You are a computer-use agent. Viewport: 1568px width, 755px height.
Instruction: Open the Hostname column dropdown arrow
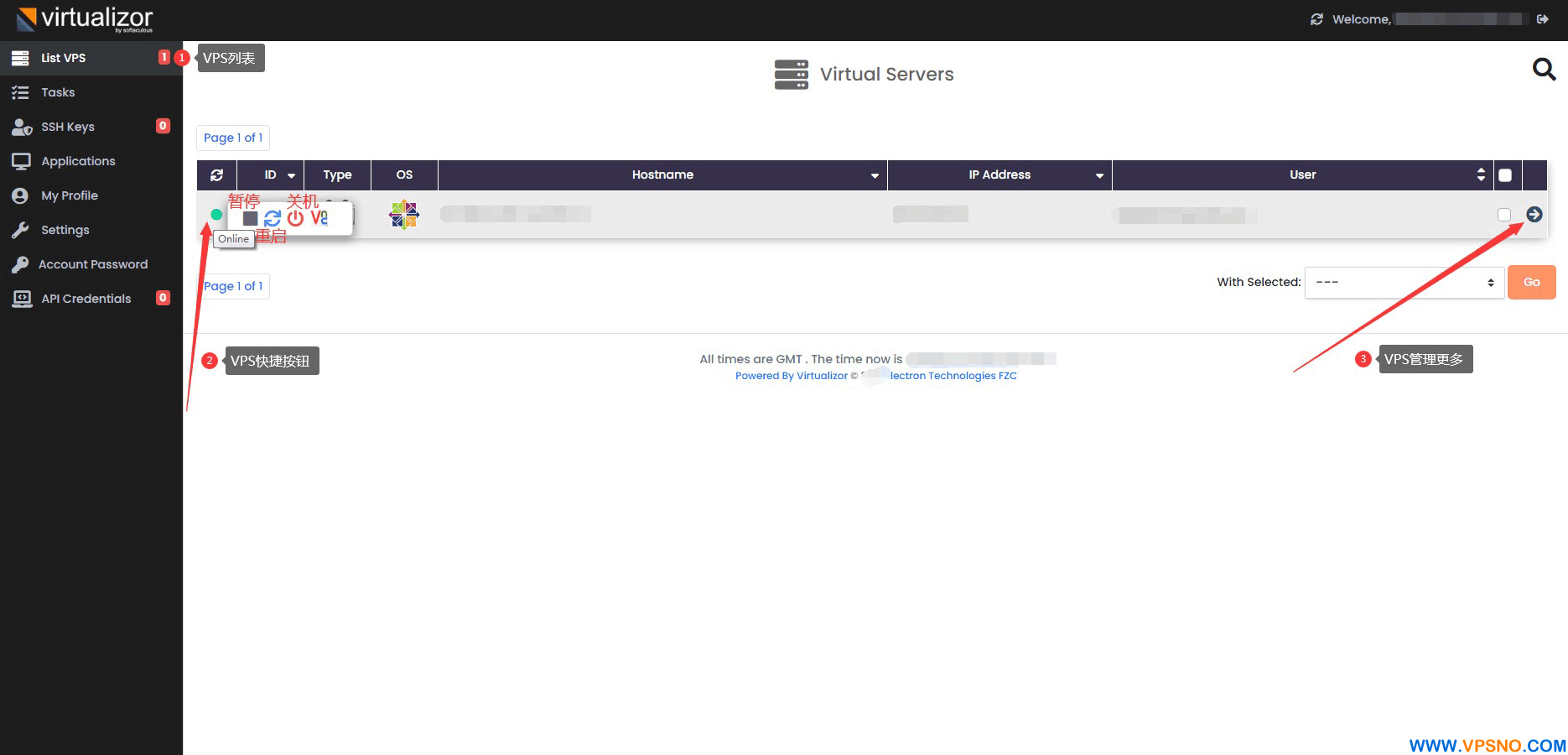point(875,175)
